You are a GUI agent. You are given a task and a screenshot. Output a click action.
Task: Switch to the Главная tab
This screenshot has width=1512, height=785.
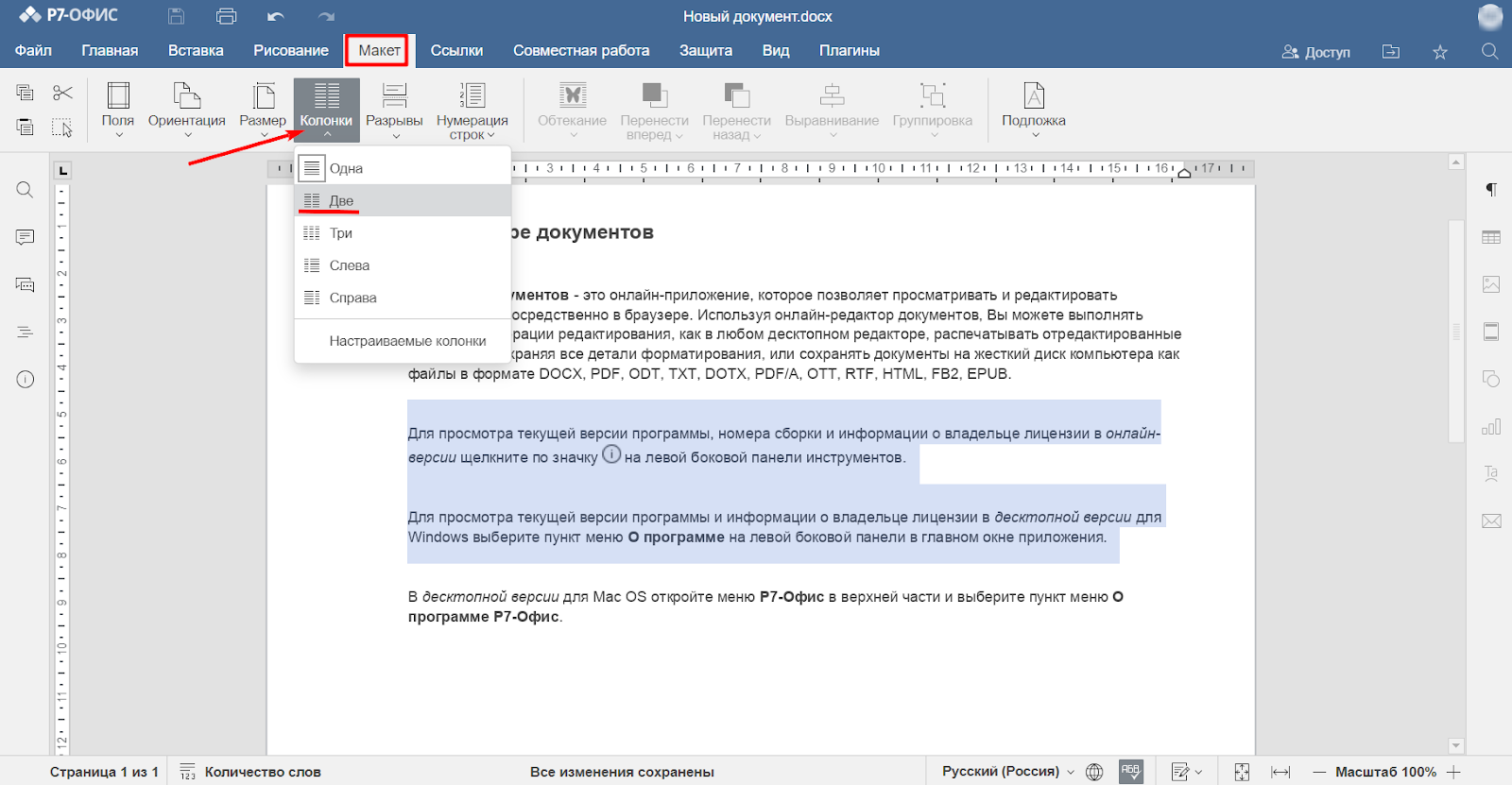(x=110, y=50)
